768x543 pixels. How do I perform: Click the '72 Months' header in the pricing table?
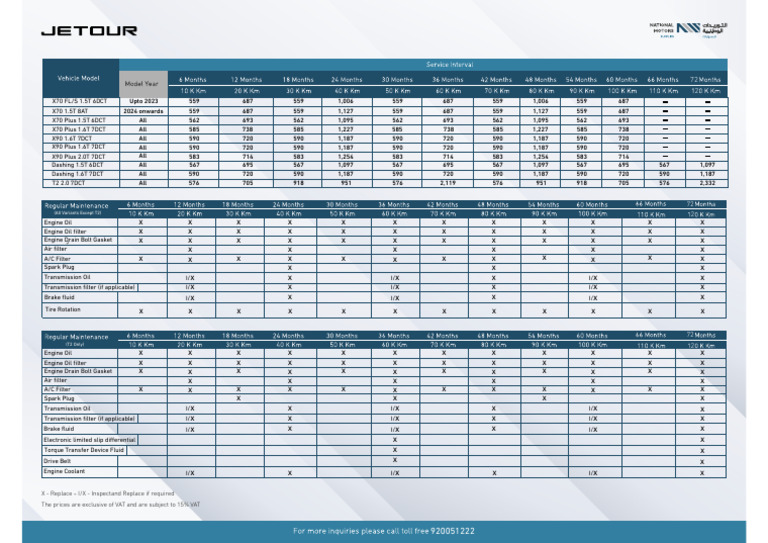pos(706,79)
